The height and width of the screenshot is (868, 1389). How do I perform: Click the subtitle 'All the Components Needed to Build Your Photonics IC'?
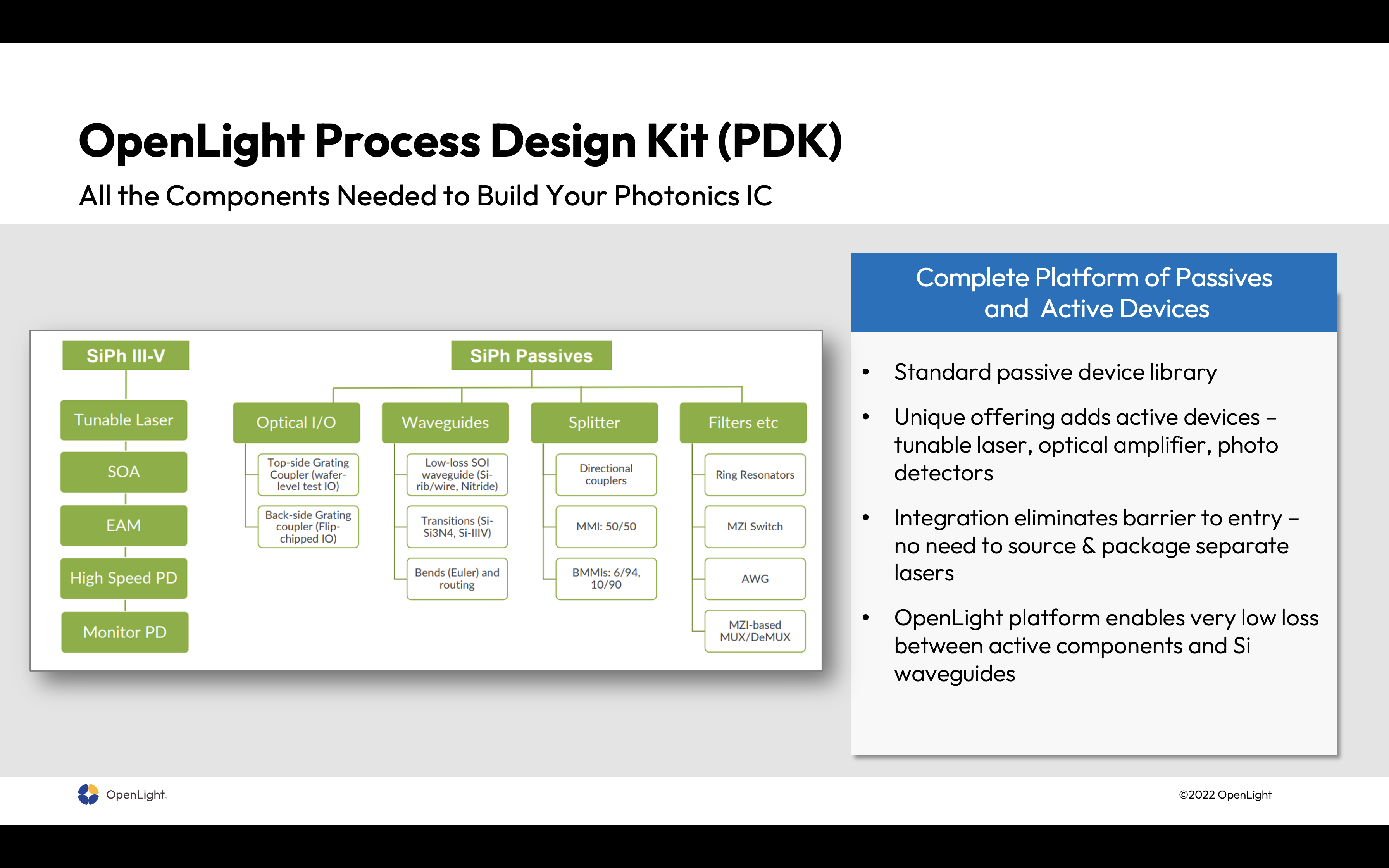[425, 196]
